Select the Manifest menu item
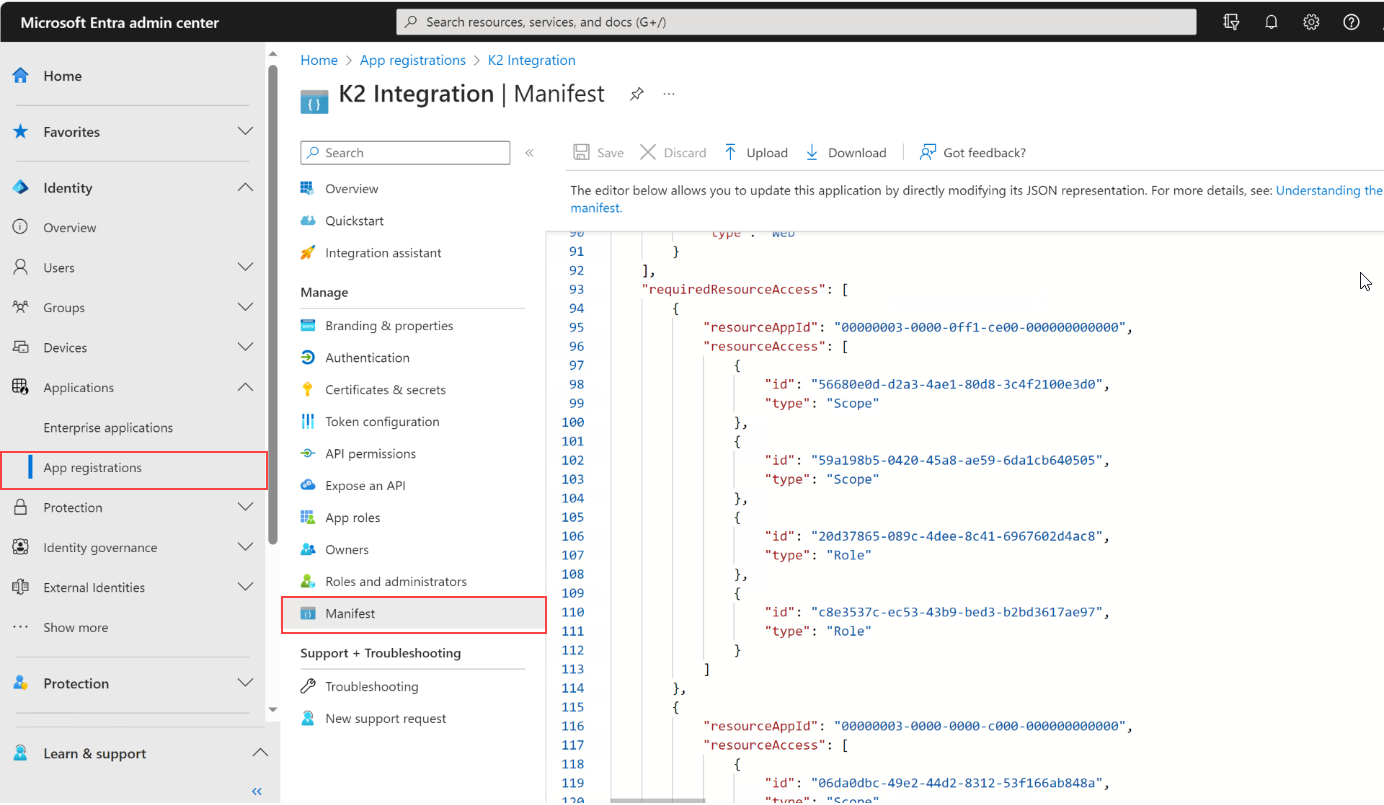Screen dimensions: 1384x805 pyautogui.click(x=414, y=614)
